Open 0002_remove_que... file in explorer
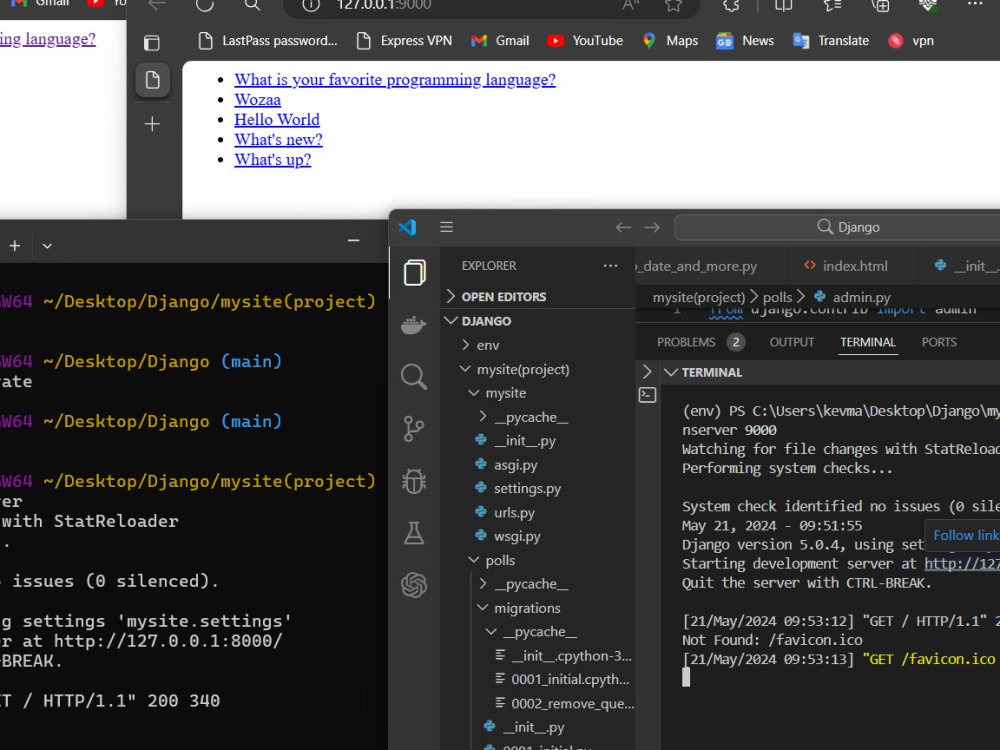The image size is (1000, 750). coord(564,703)
